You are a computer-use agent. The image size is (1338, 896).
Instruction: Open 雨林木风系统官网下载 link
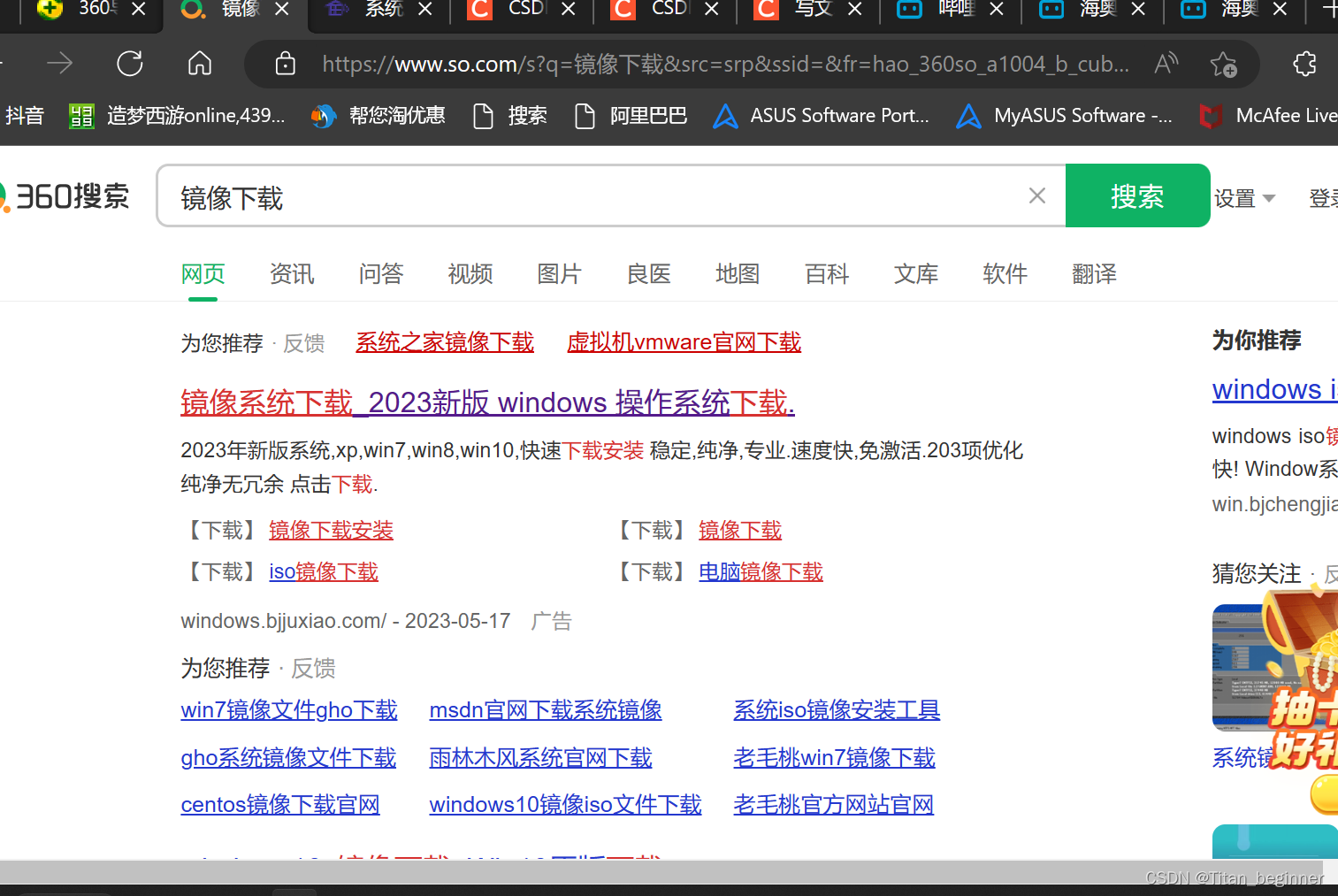540,758
